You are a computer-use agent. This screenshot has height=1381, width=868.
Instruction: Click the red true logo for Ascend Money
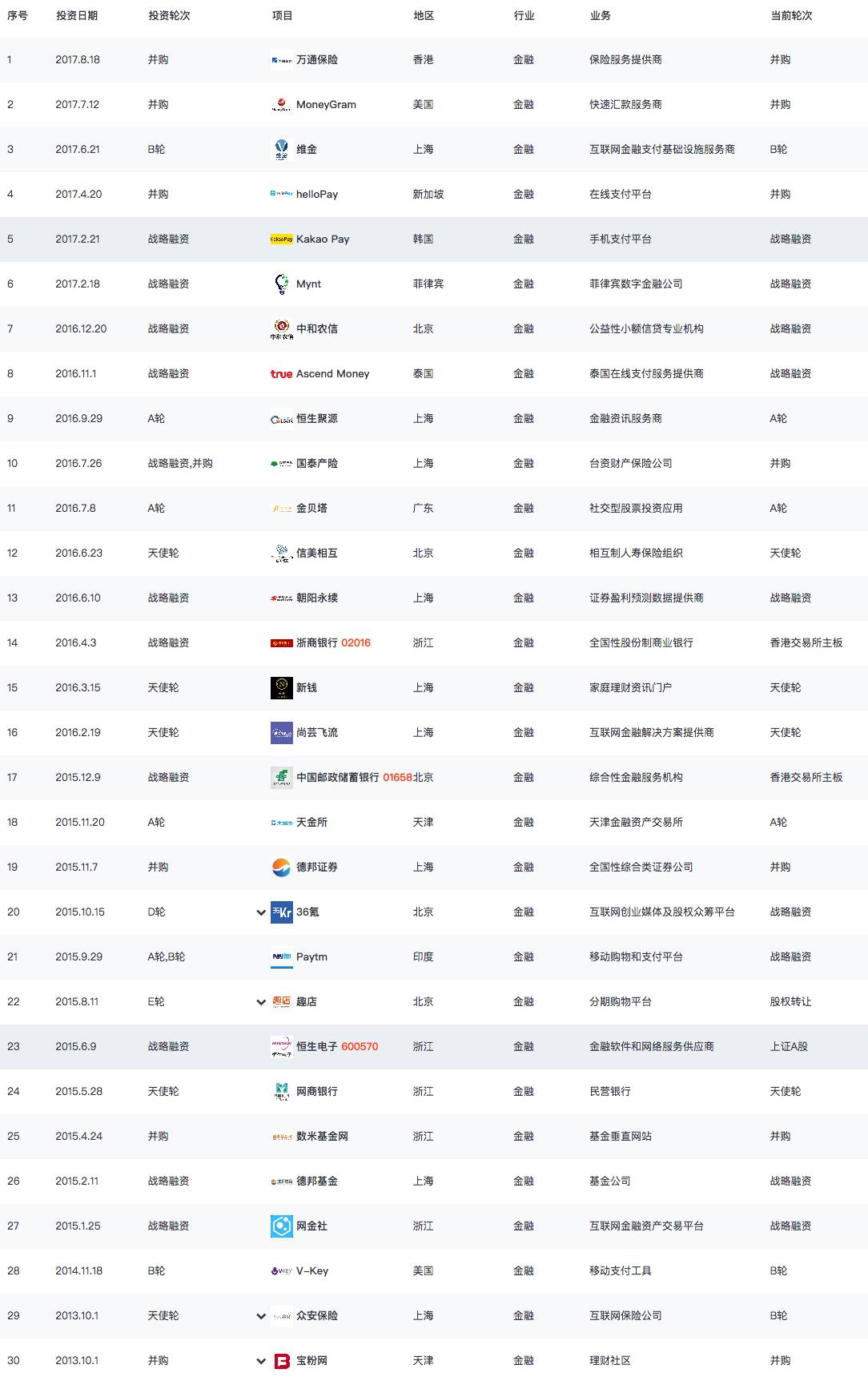coord(281,374)
